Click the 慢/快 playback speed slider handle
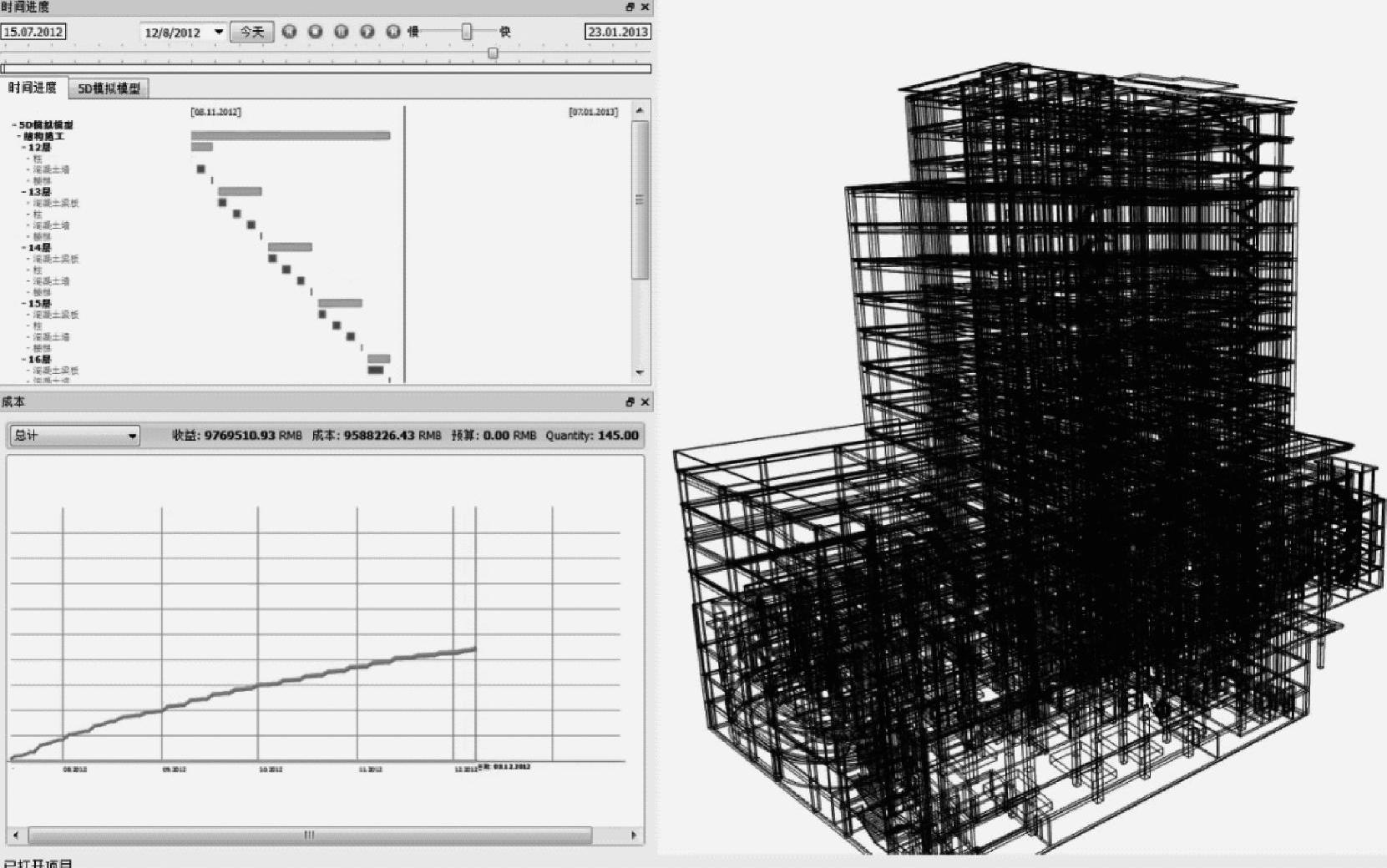Viewport: 1387px width, 868px height. (x=467, y=32)
